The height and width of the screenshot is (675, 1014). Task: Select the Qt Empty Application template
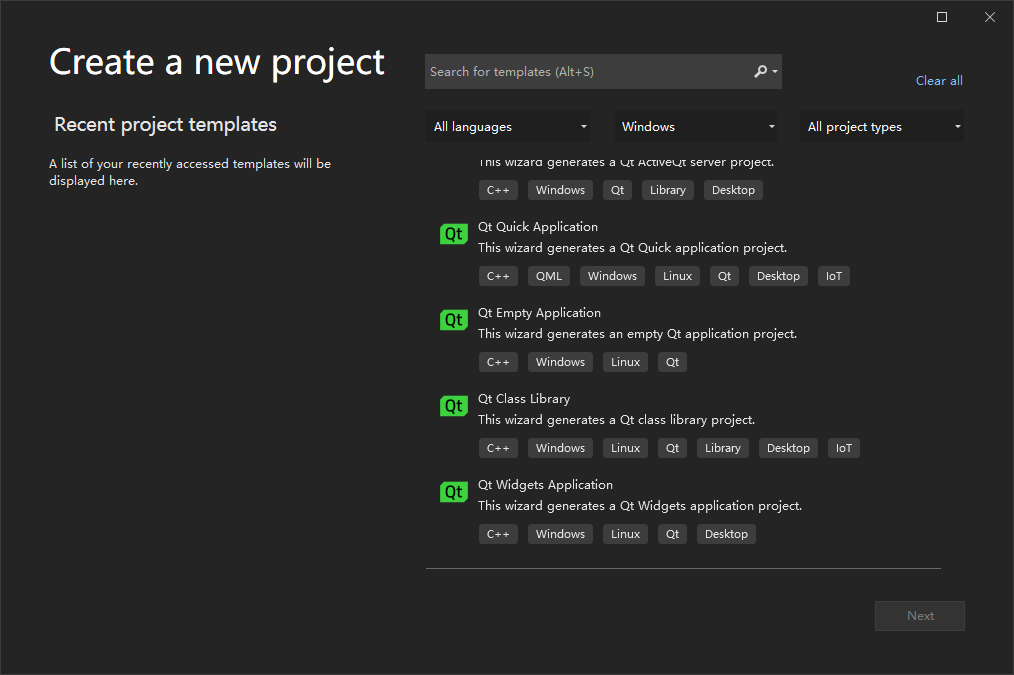683,339
